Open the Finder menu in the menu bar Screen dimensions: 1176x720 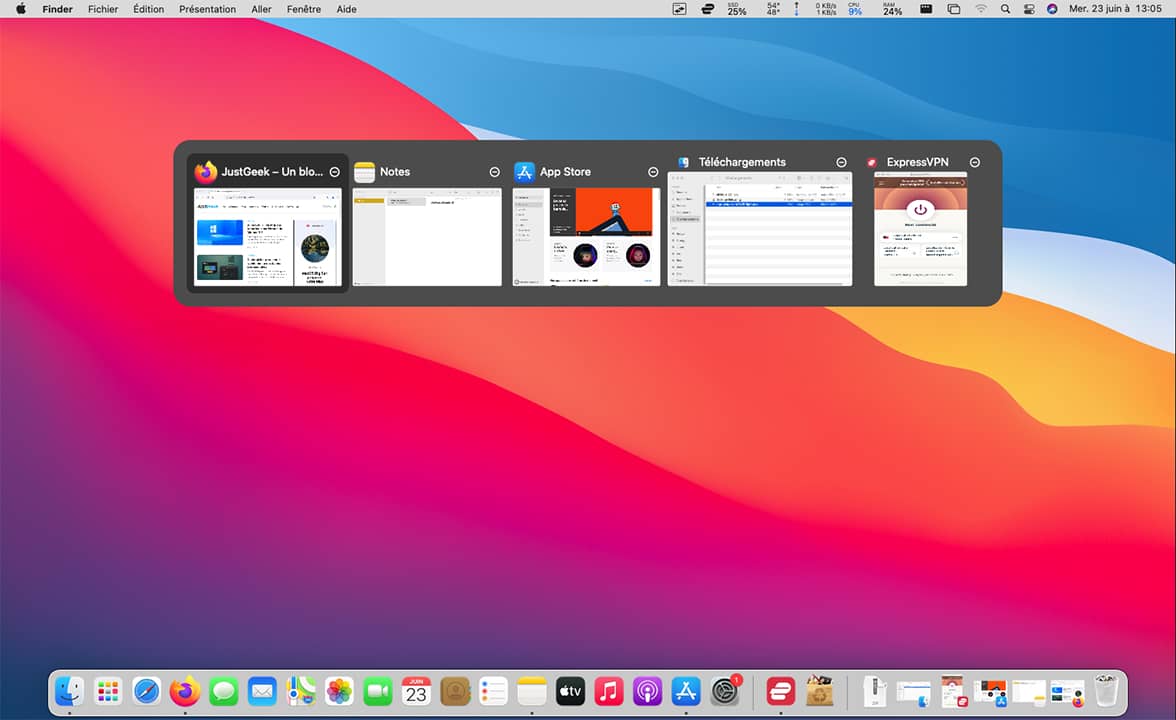pos(58,9)
